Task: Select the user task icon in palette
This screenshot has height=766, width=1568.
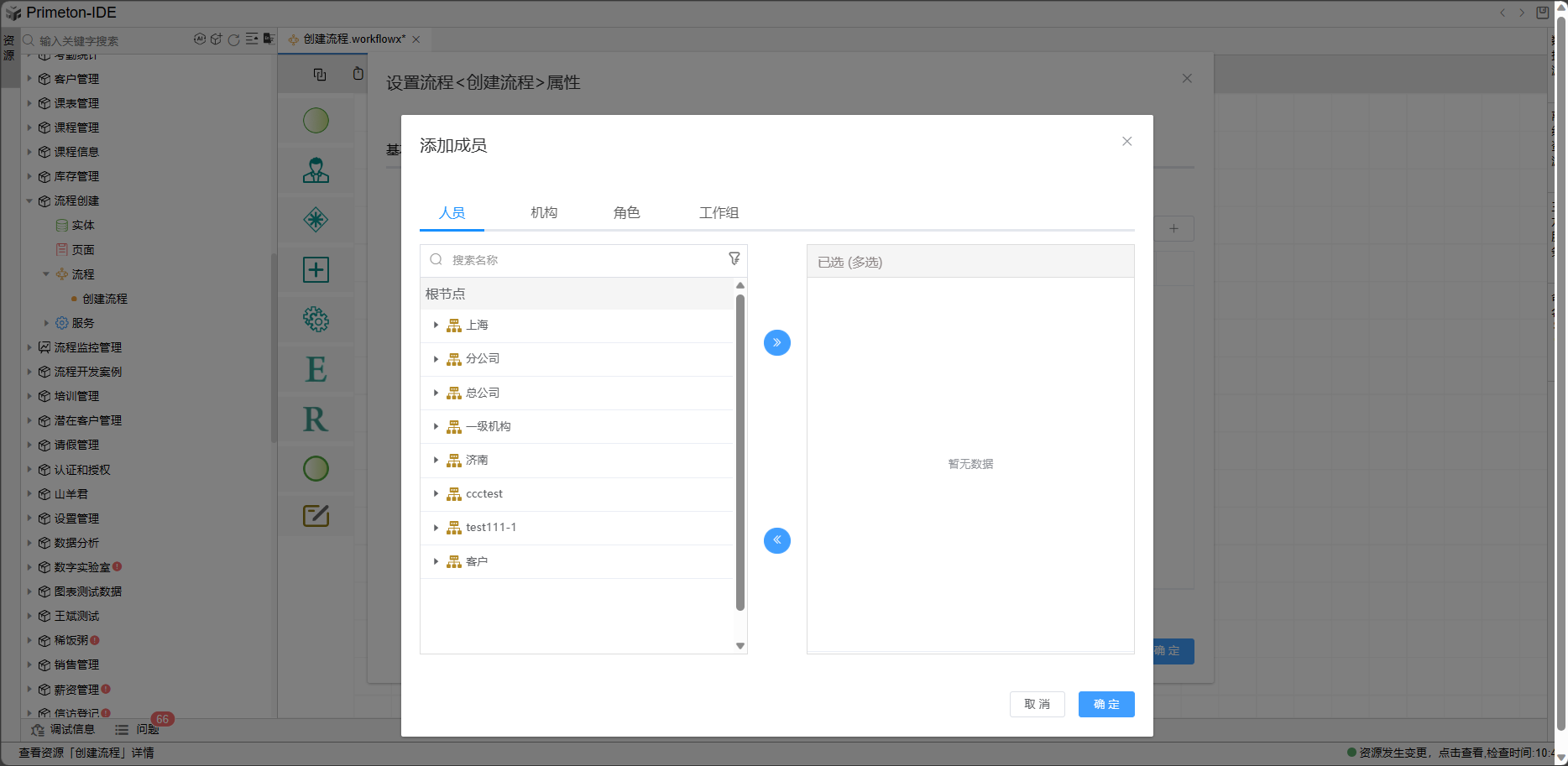Action: (316, 170)
